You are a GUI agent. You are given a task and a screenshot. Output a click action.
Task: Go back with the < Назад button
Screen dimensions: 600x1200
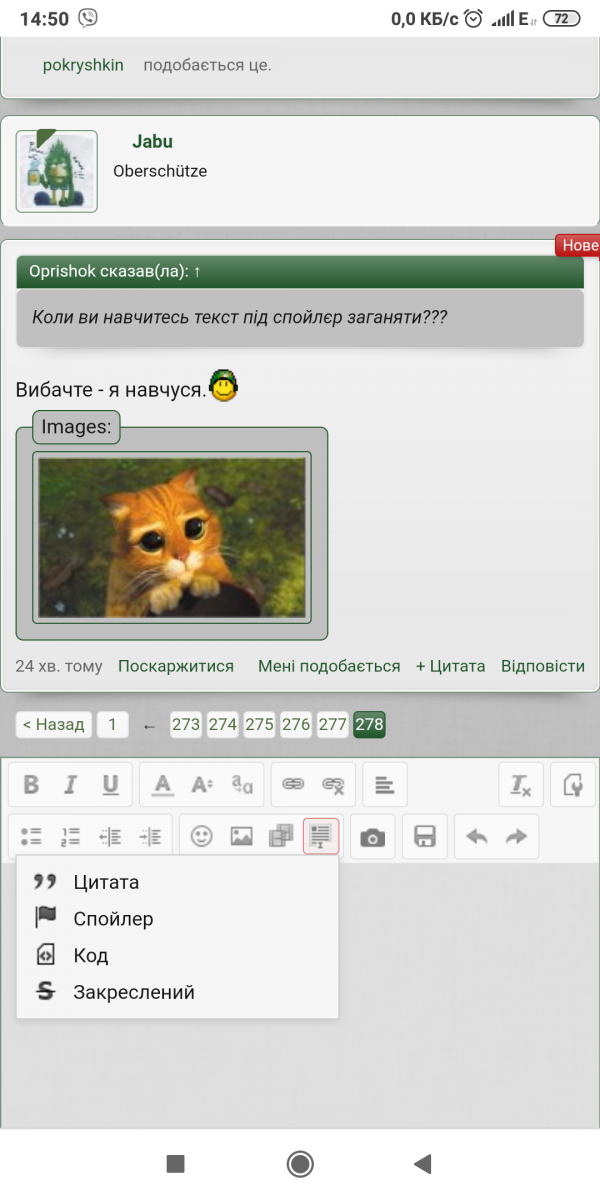click(54, 724)
